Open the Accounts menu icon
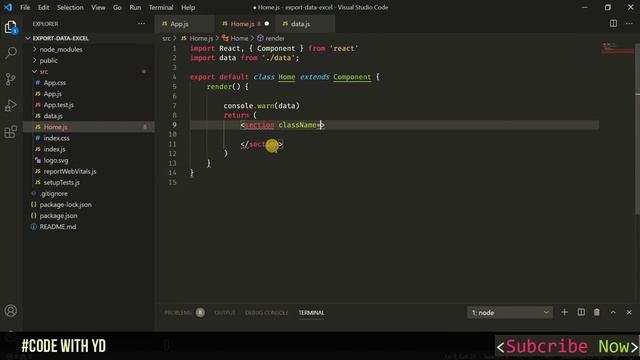The height and width of the screenshot is (360, 640). click(x=11, y=311)
